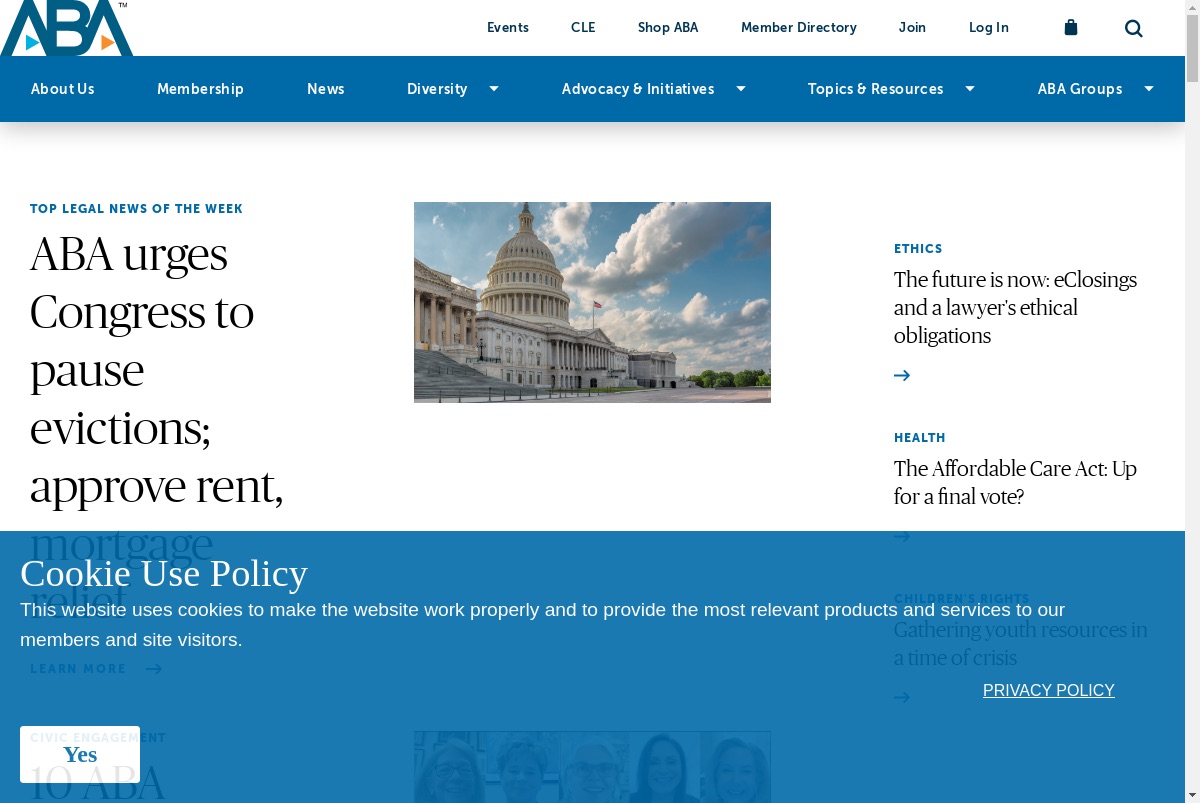
Task: Expand Topics & Resources dropdown arrow
Action: 970,89
